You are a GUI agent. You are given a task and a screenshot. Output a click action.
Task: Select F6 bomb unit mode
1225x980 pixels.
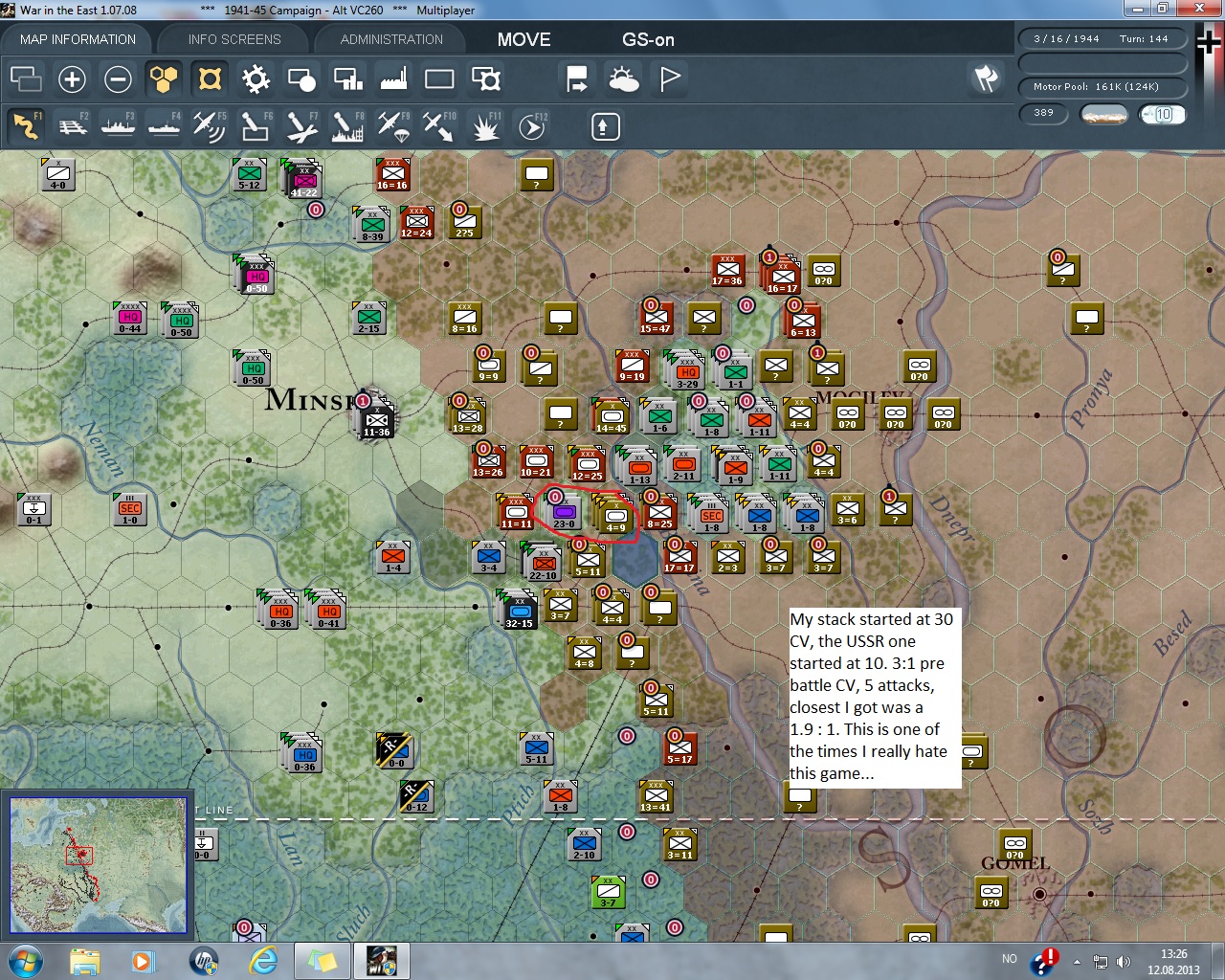[256, 126]
